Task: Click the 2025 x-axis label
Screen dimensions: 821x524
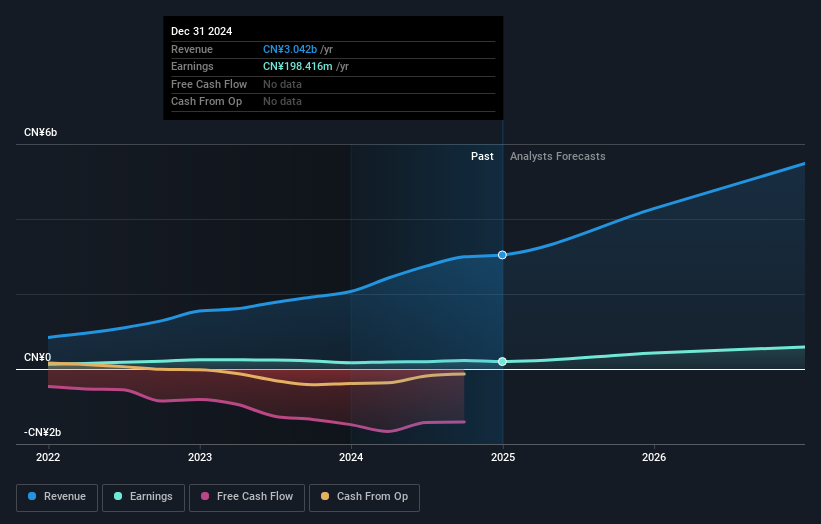Action: (503, 458)
